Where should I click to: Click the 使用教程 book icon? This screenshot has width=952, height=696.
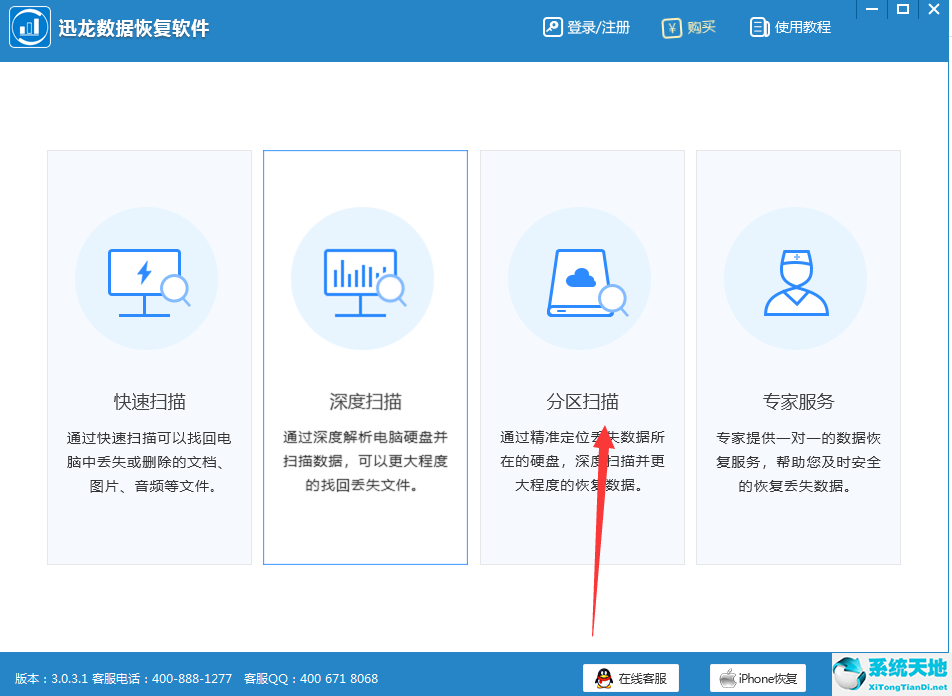point(760,27)
